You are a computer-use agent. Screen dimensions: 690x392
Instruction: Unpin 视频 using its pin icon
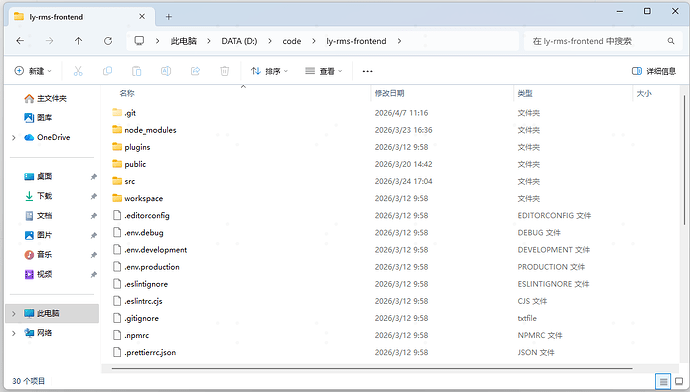[94, 275]
